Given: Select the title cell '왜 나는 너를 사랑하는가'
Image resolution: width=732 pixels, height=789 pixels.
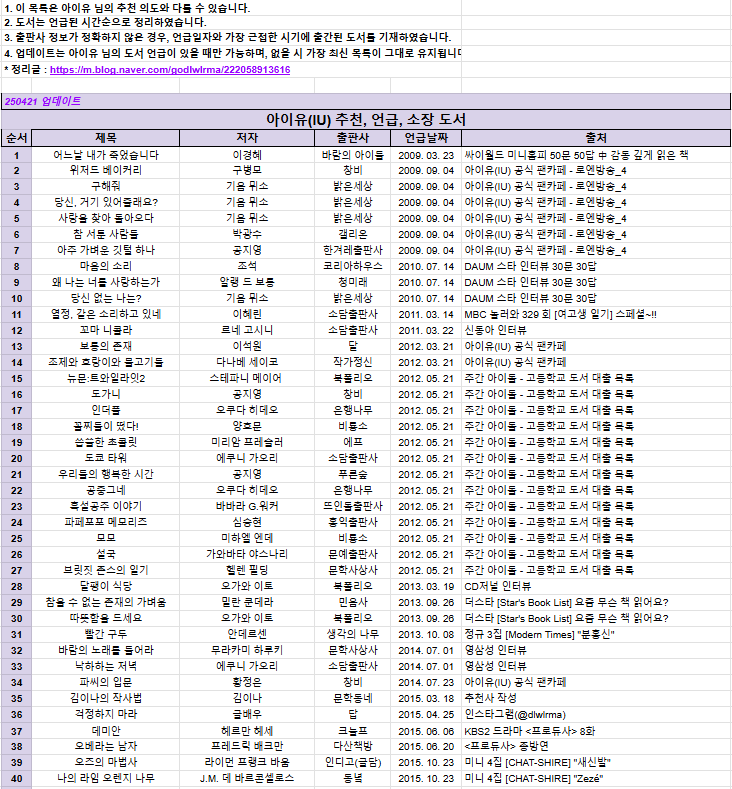Looking at the screenshot, I should point(106,283).
